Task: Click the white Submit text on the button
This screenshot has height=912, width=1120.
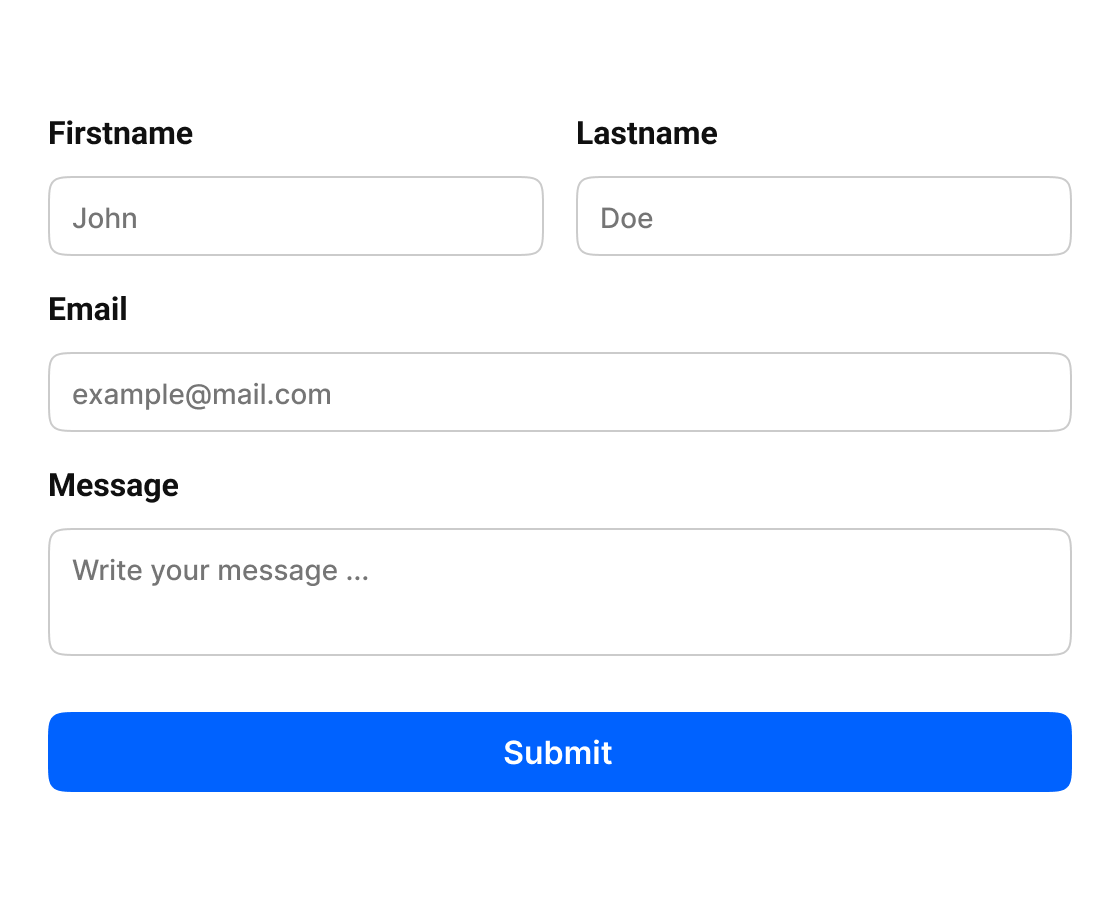Action: [x=558, y=753]
